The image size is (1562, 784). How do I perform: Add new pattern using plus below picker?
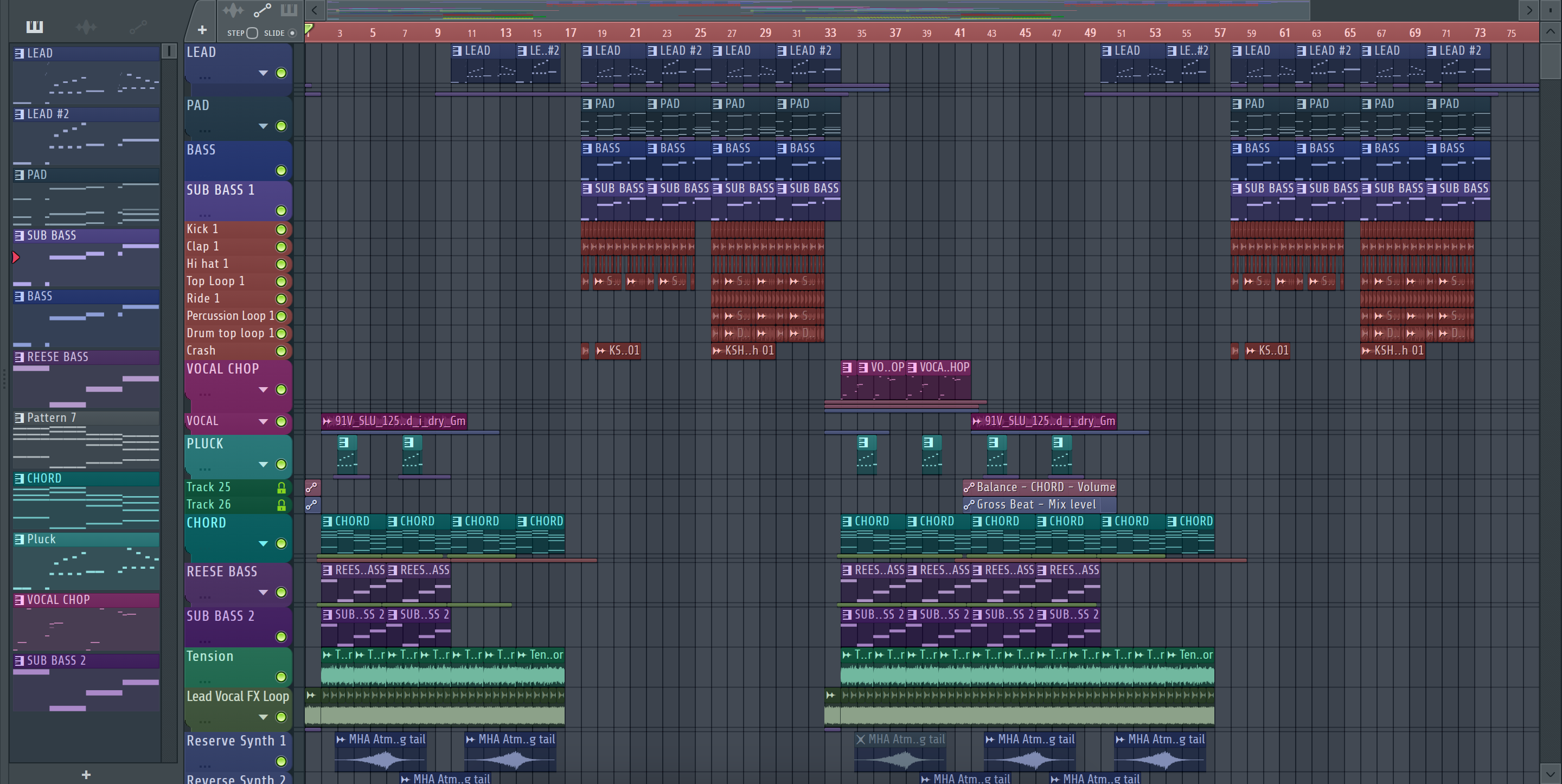click(x=86, y=774)
